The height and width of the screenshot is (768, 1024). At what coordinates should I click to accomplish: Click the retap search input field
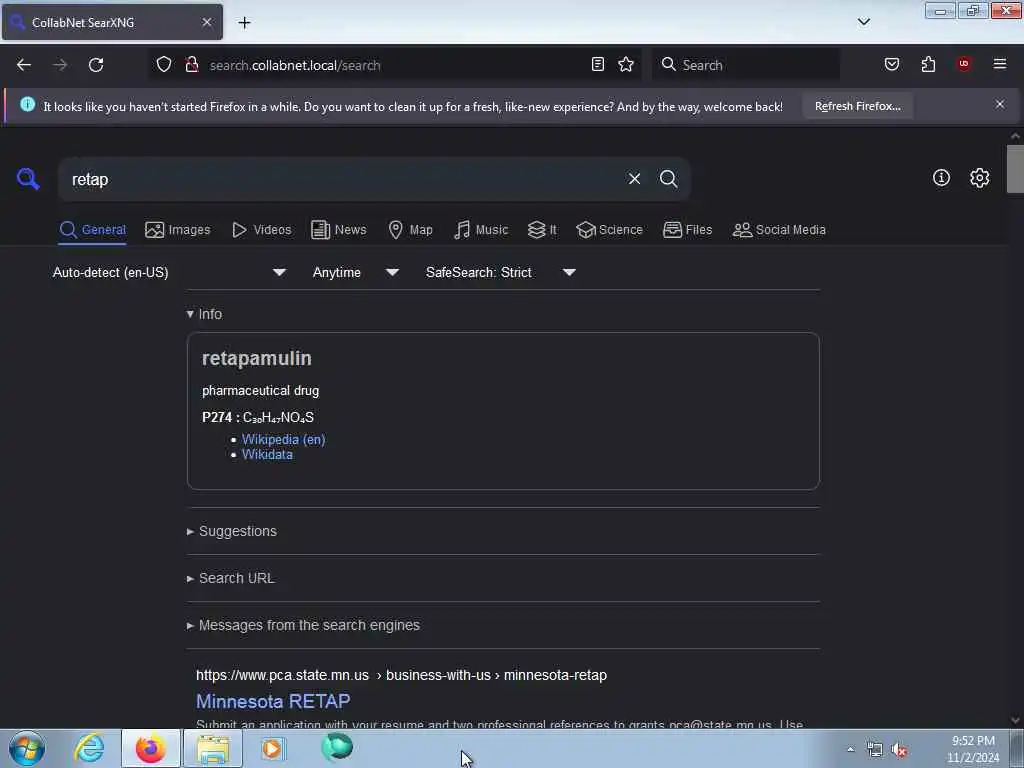(x=345, y=179)
